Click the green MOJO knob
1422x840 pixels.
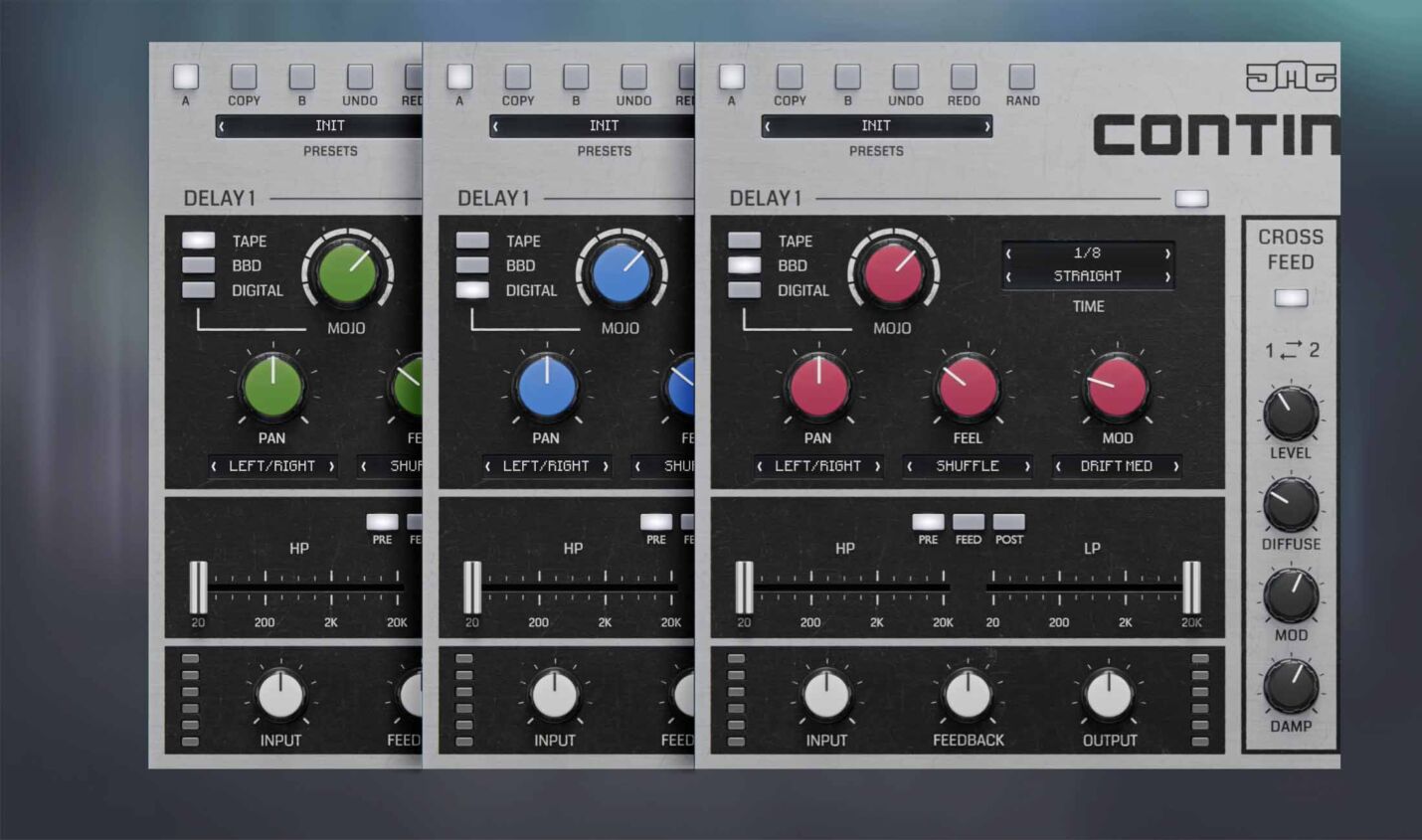[x=347, y=272]
